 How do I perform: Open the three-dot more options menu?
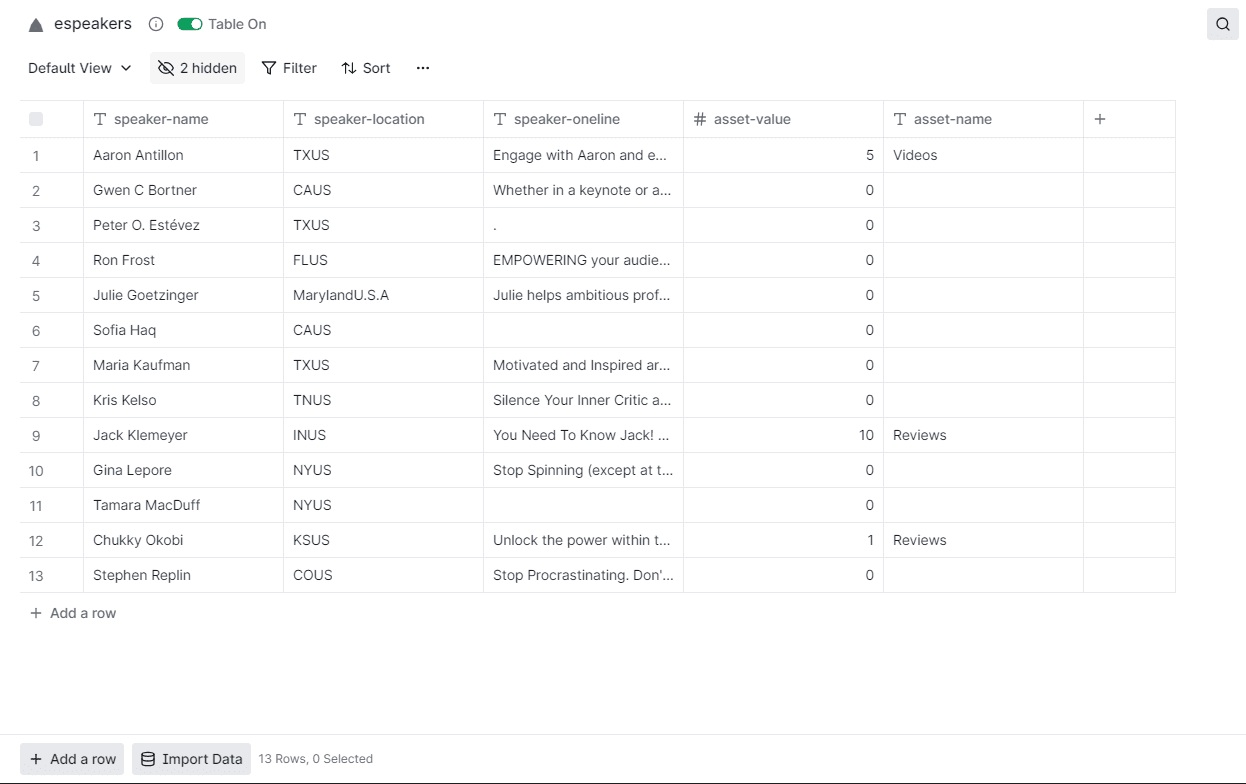click(x=423, y=68)
